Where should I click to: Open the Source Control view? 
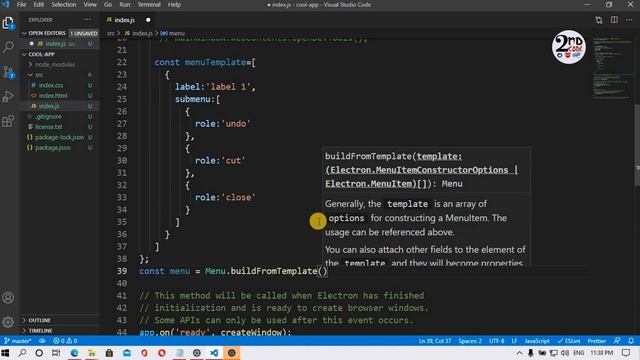click(8, 72)
